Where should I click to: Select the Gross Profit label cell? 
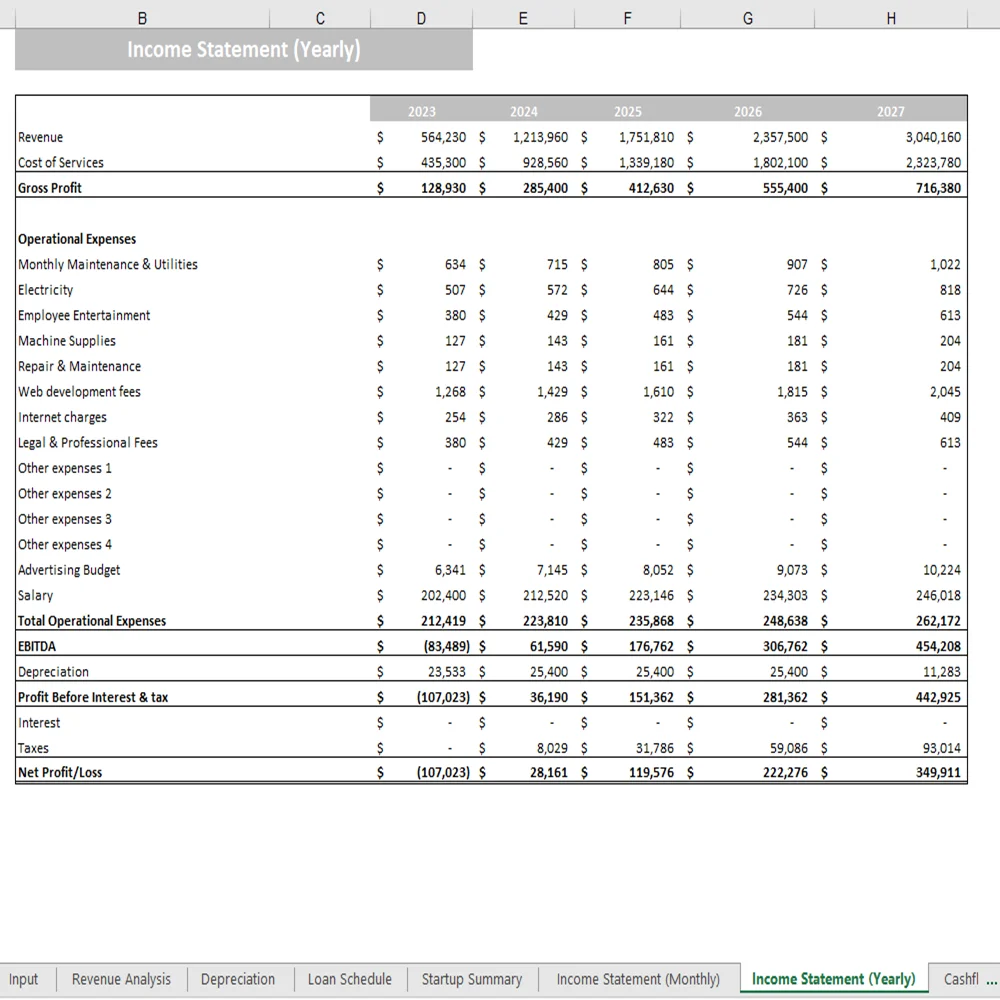pyautogui.click(x=49, y=187)
